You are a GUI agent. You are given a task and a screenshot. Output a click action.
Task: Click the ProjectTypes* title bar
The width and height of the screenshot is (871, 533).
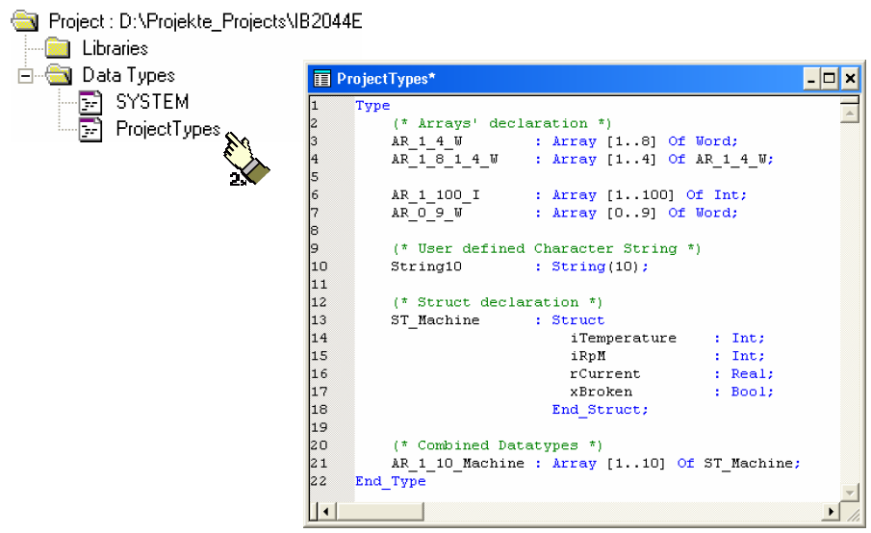[583, 79]
